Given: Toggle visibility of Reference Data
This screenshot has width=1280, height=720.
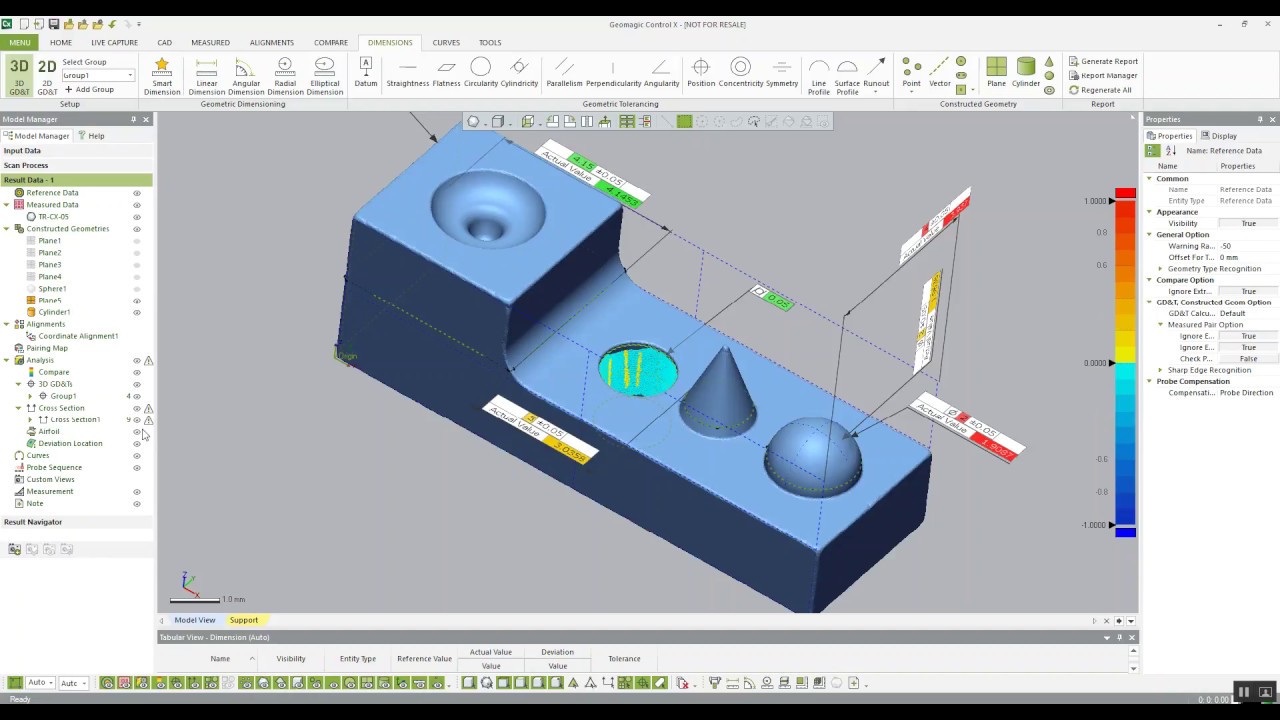Looking at the screenshot, I should coord(137,193).
